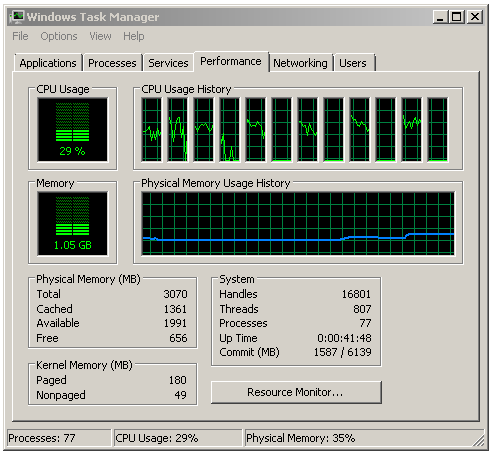Open the View menu
Image resolution: width=492 pixels, height=454 pixels.
click(100, 36)
